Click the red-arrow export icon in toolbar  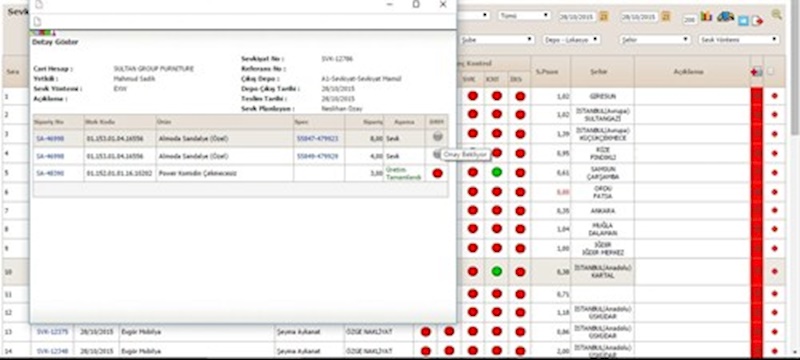(x=757, y=20)
